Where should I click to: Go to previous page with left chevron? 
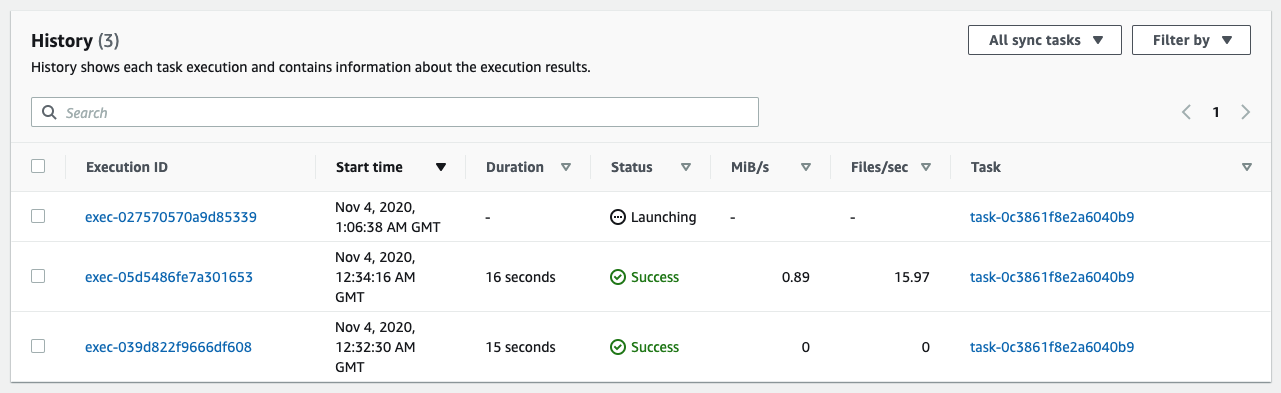click(1187, 113)
